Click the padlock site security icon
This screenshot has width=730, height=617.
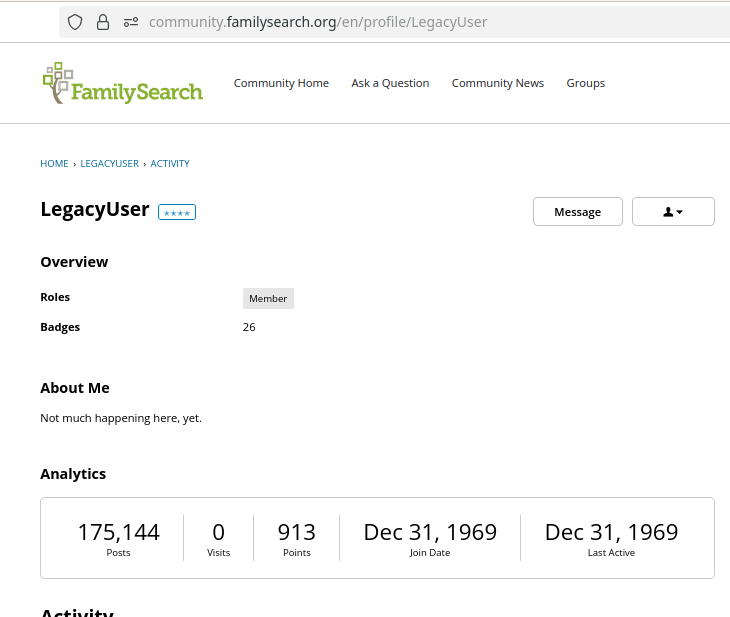click(x=103, y=22)
